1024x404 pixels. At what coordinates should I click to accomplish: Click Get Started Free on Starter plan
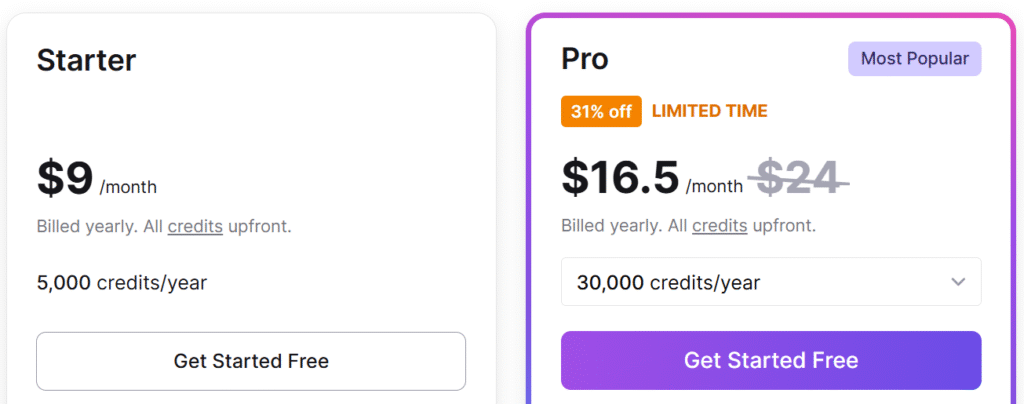coord(251,361)
